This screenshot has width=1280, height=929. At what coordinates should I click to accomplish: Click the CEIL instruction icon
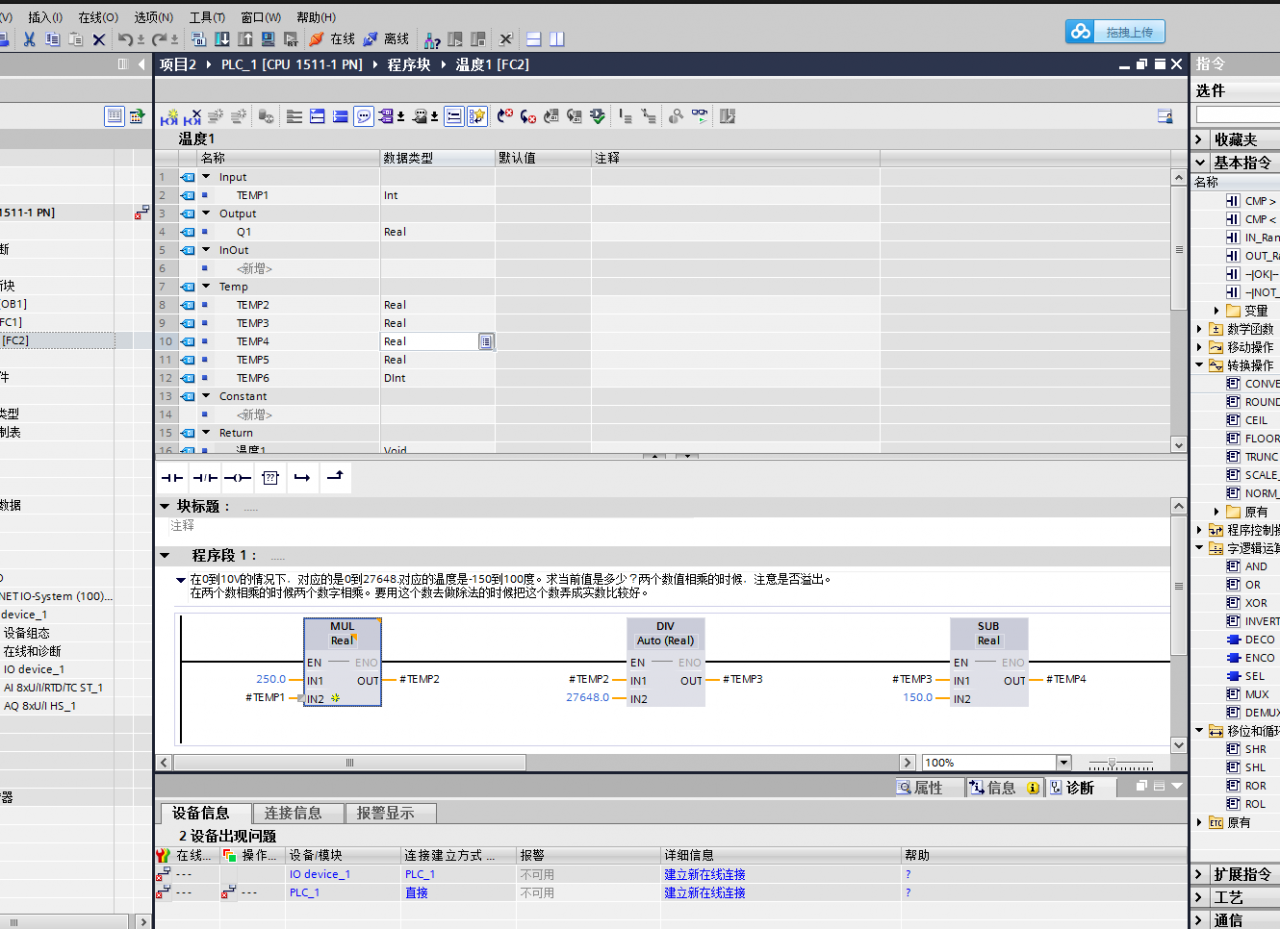point(1233,420)
